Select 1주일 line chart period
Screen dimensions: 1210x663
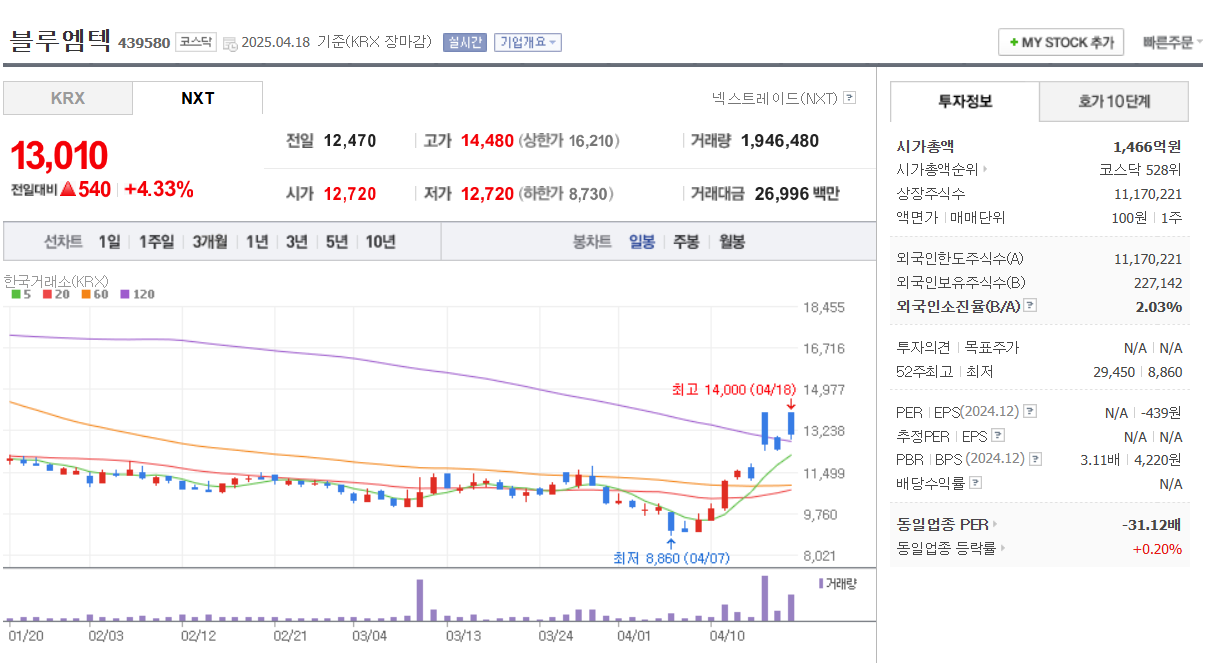coord(156,242)
